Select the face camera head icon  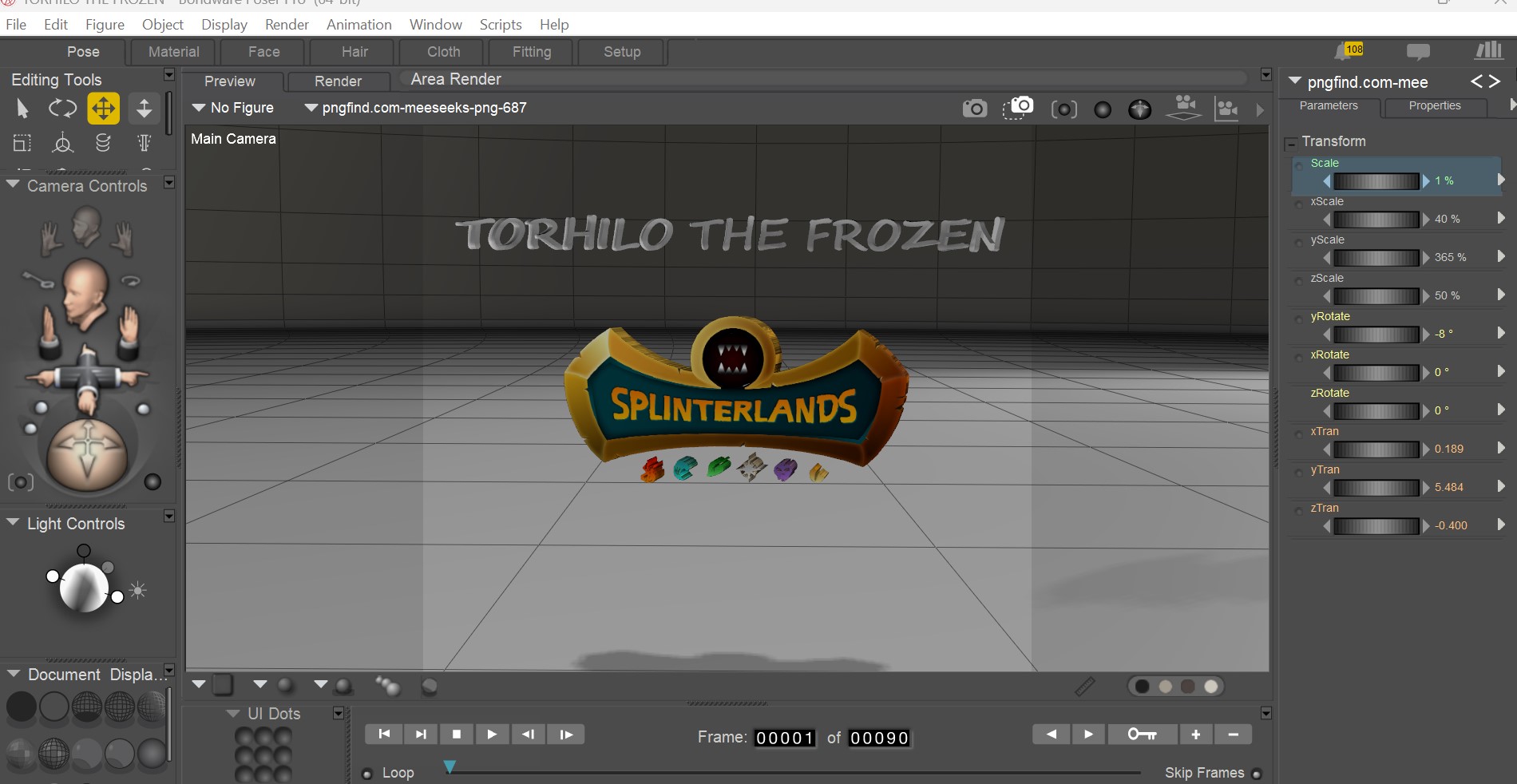(x=86, y=227)
